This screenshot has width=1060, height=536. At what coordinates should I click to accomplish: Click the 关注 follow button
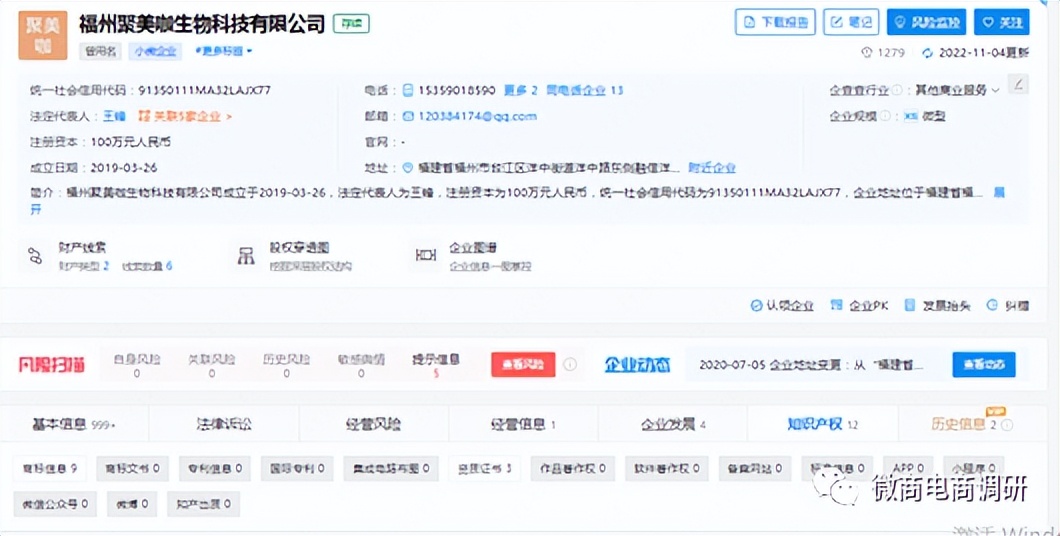(x=1002, y=22)
